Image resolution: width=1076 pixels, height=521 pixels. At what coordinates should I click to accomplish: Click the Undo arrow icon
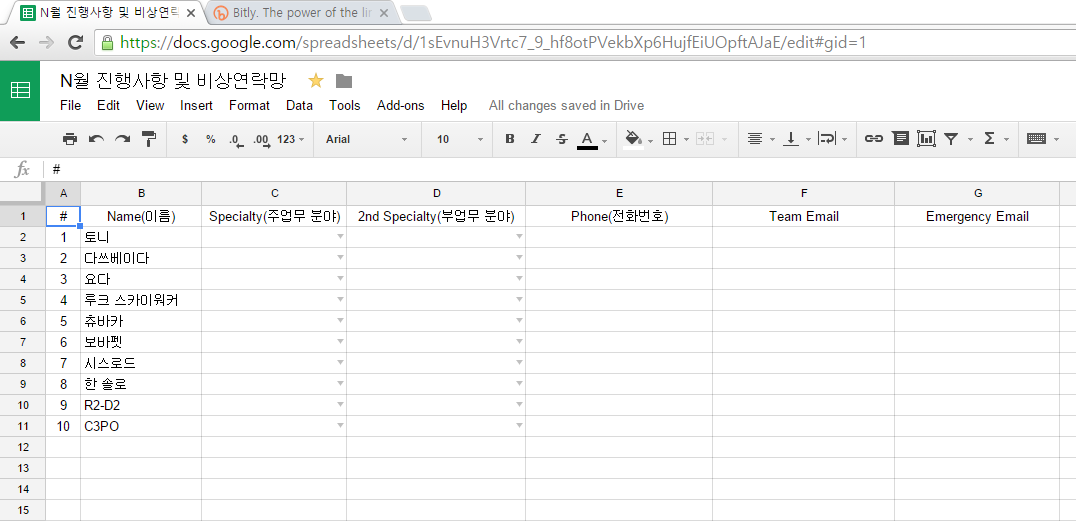[x=96, y=139]
